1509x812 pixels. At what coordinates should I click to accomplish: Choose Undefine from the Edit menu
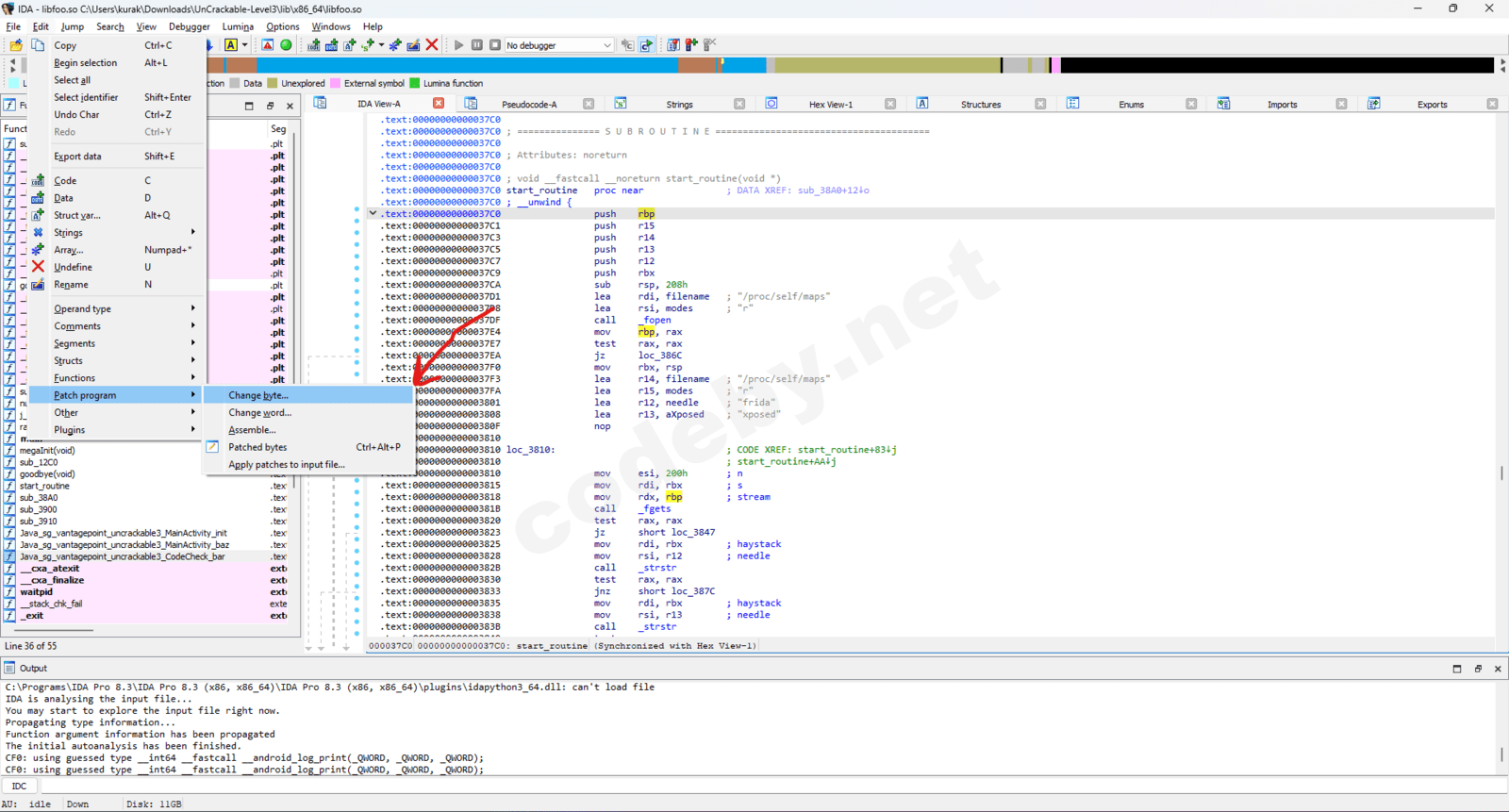[x=117, y=267]
